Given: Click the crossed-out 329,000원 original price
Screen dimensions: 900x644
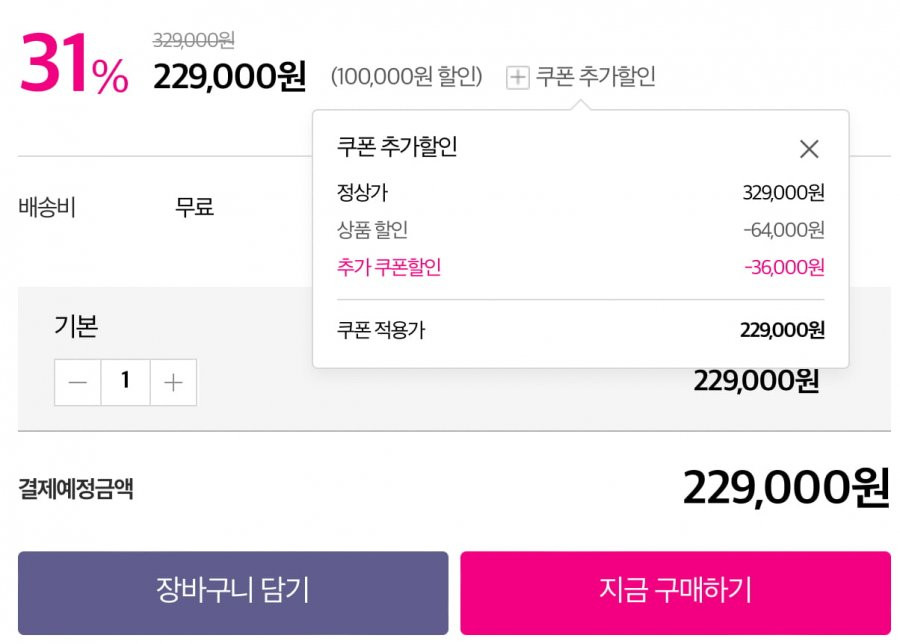Looking at the screenshot, I should pos(193,40).
